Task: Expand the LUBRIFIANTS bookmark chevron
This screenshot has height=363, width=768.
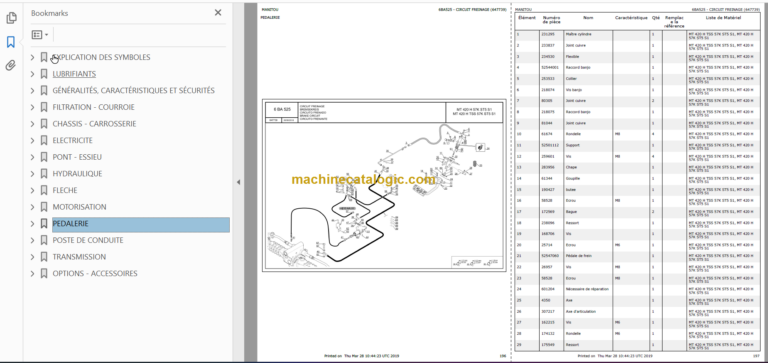Action: point(32,74)
